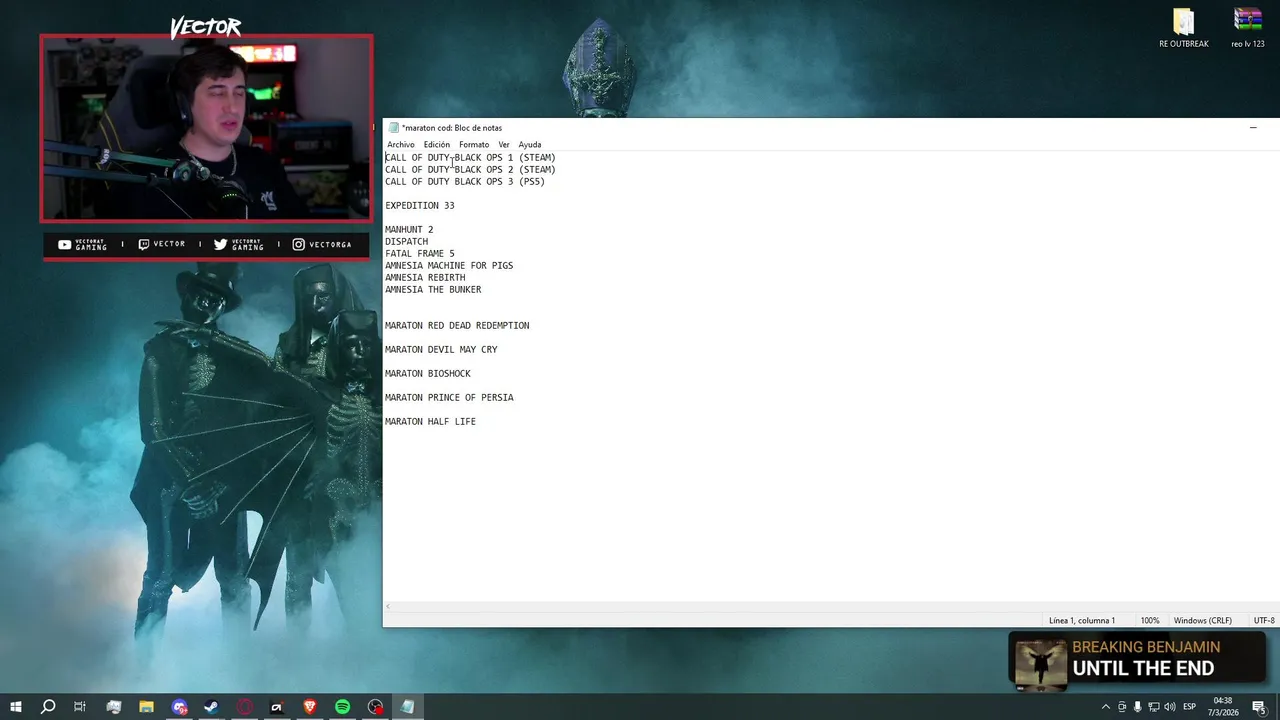1280x720 pixels.
Task: Open the Ver menu in Notepad
Action: [x=504, y=145]
